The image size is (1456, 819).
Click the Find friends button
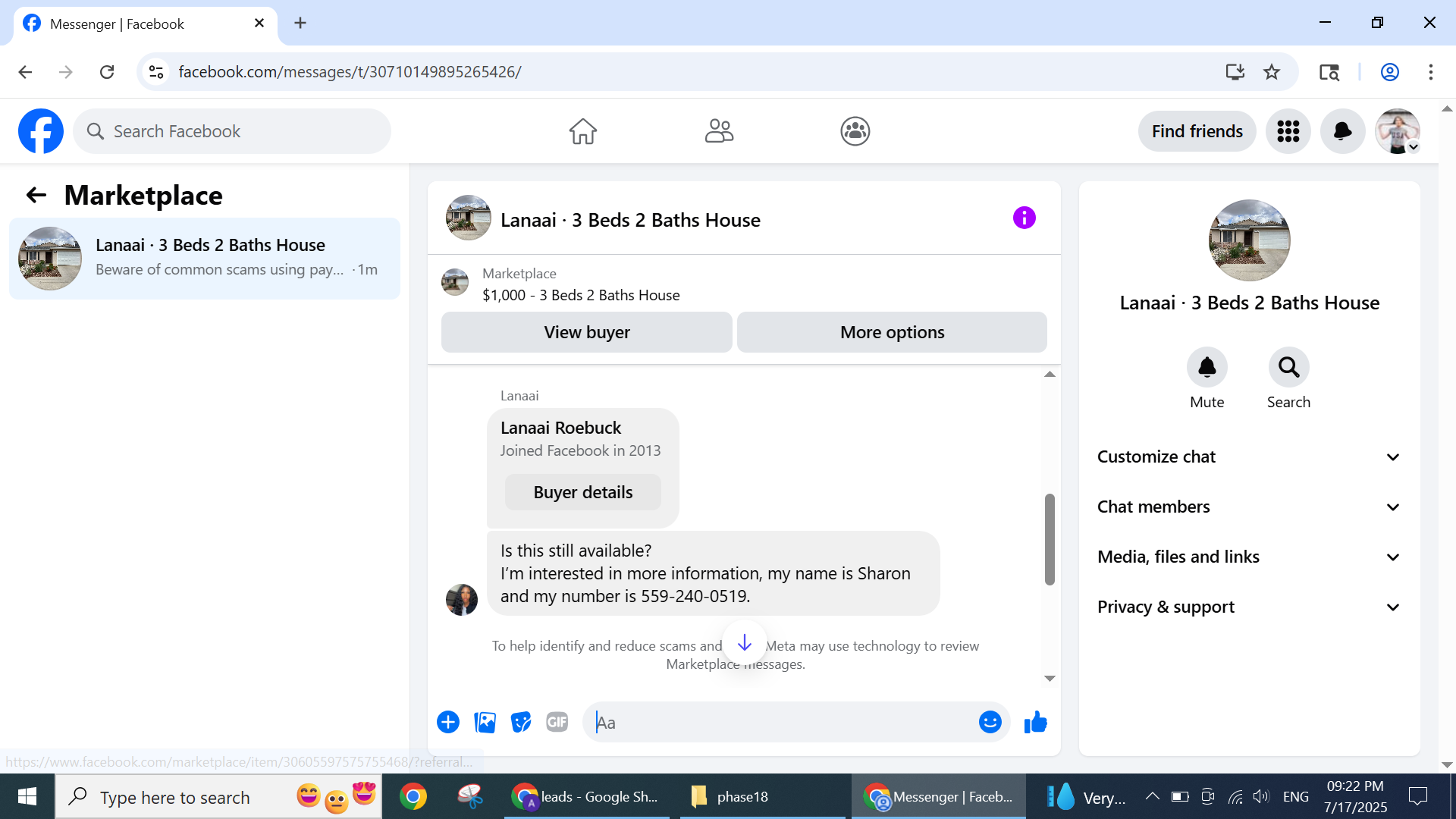pos(1197,131)
